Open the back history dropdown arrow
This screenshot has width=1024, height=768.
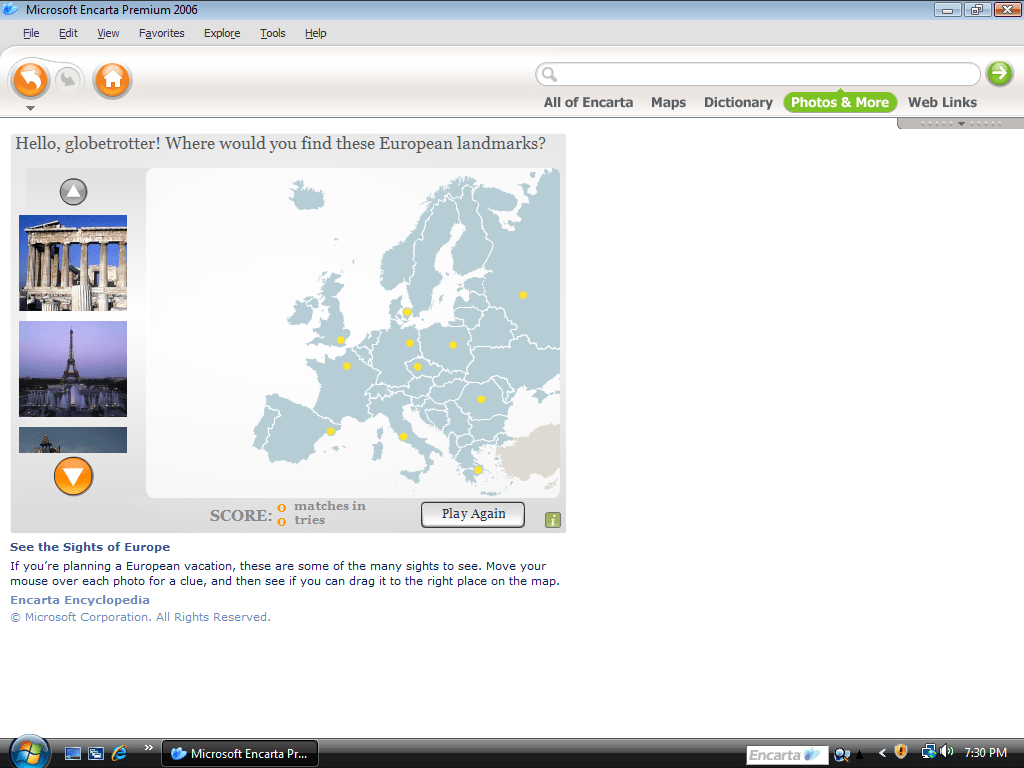tap(30, 108)
